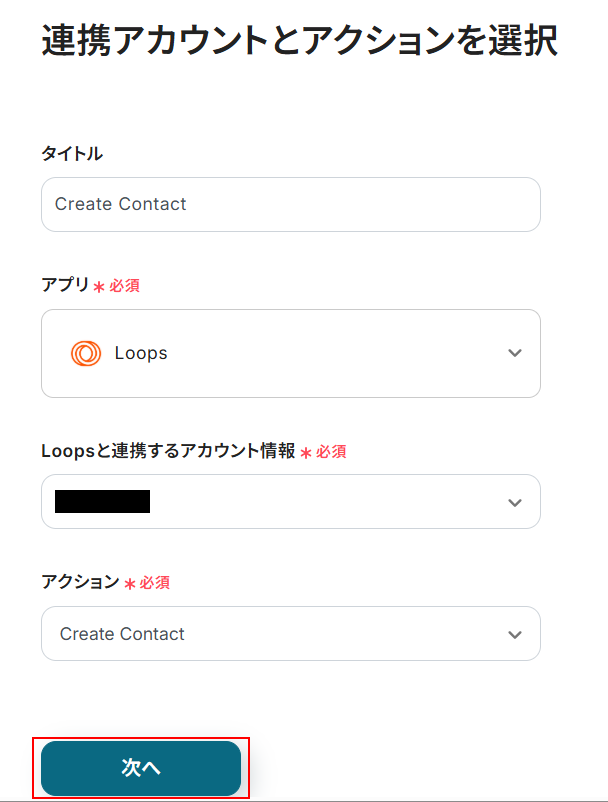Click the Loopsと連携するアカウント情報 label
The image size is (608, 802).
coord(168,451)
